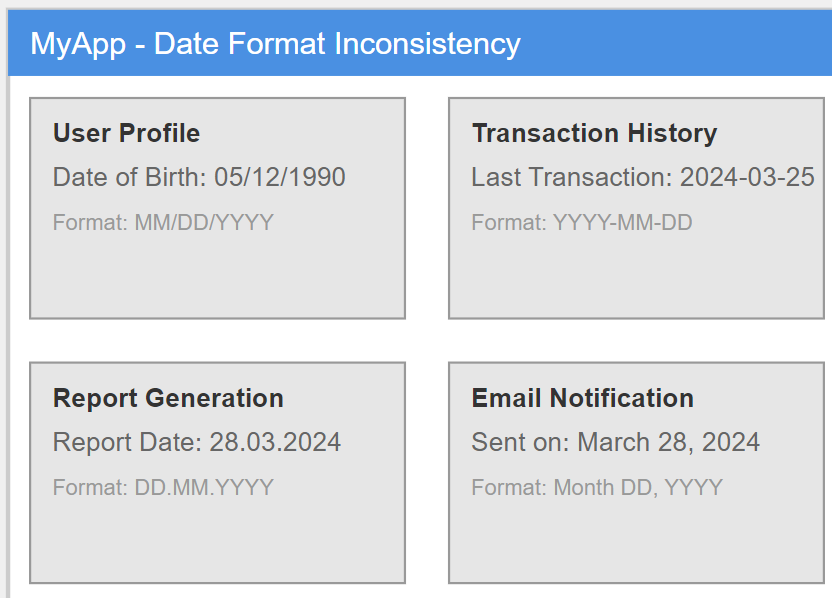This screenshot has width=832, height=598.
Task: Select Report Date: 28.03.2024 text
Action: 197,442
